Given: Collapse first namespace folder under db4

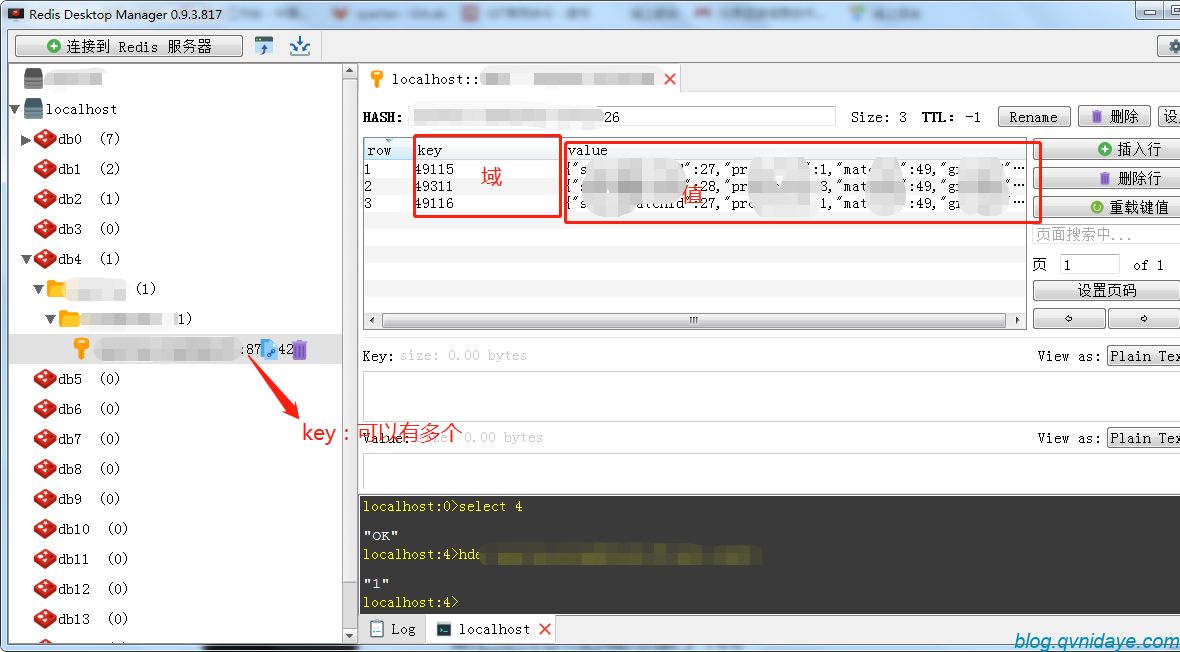Looking at the screenshot, I should [x=38, y=289].
